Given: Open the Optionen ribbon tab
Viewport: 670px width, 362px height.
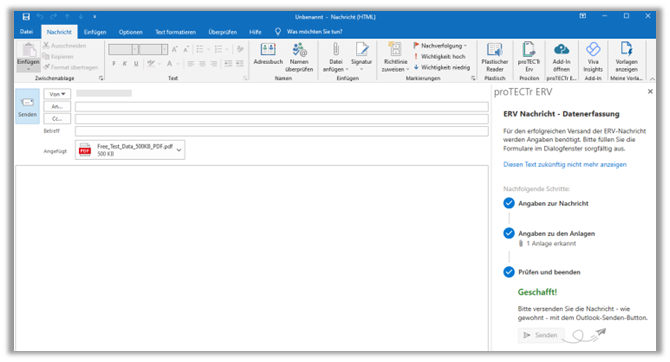Looking at the screenshot, I should click(x=131, y=32).
